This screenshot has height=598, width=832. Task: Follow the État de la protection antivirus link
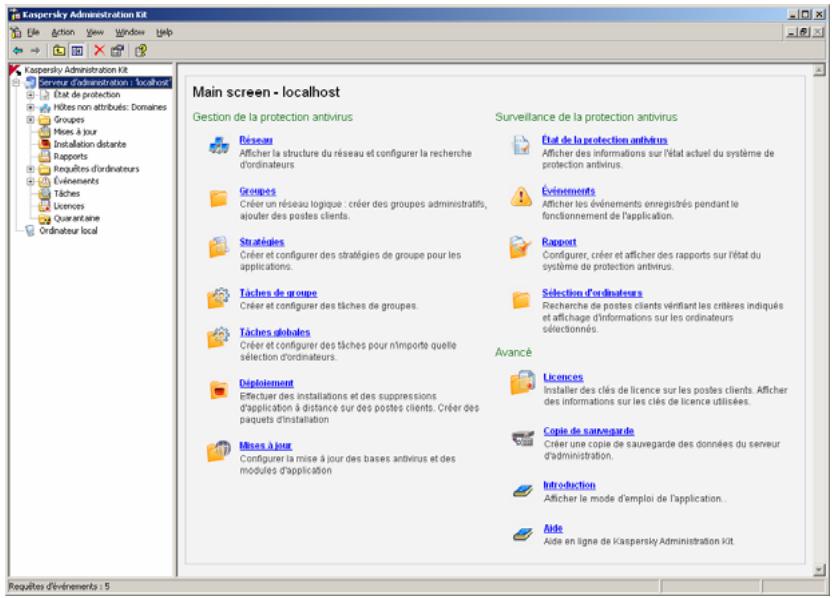[604, 140]
